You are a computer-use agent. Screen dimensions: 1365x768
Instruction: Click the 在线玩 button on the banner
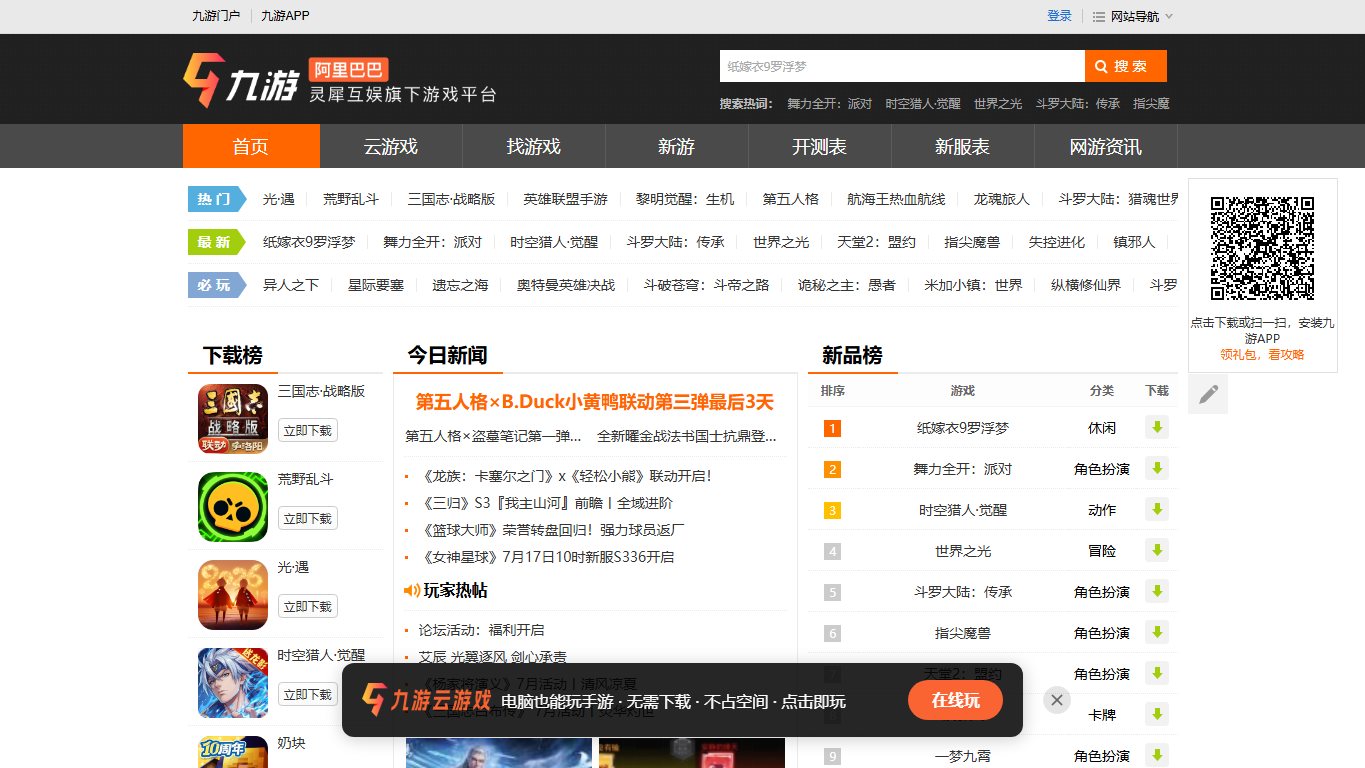[x=955, y=700]
